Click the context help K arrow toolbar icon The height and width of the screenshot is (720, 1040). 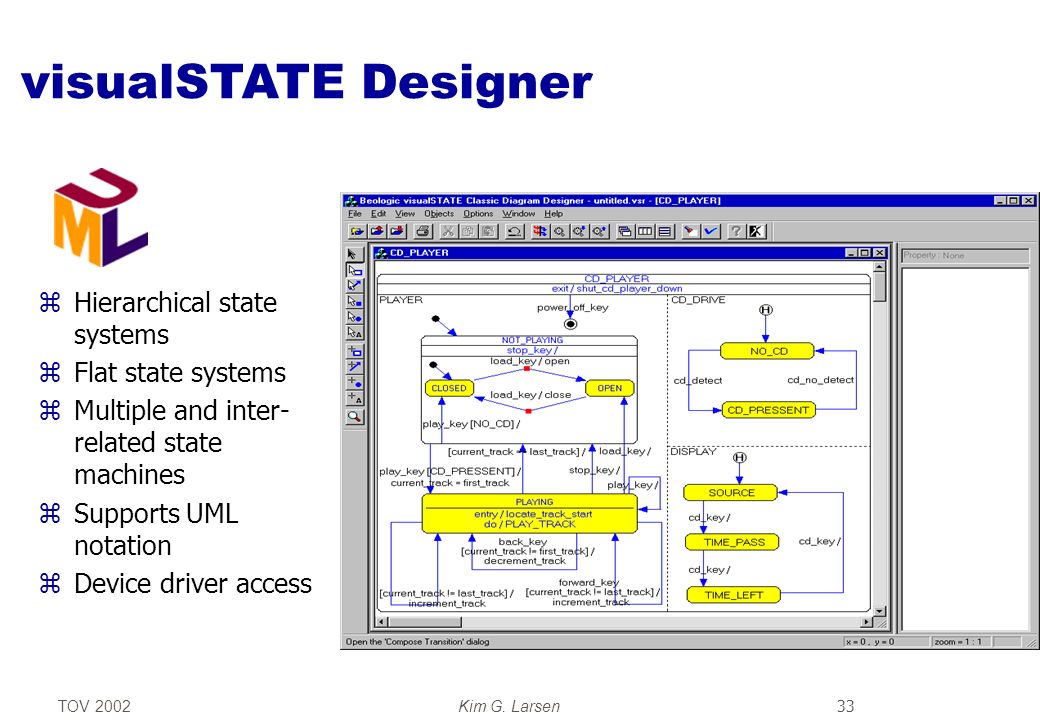pyautogui.click(x=755, y=231)
